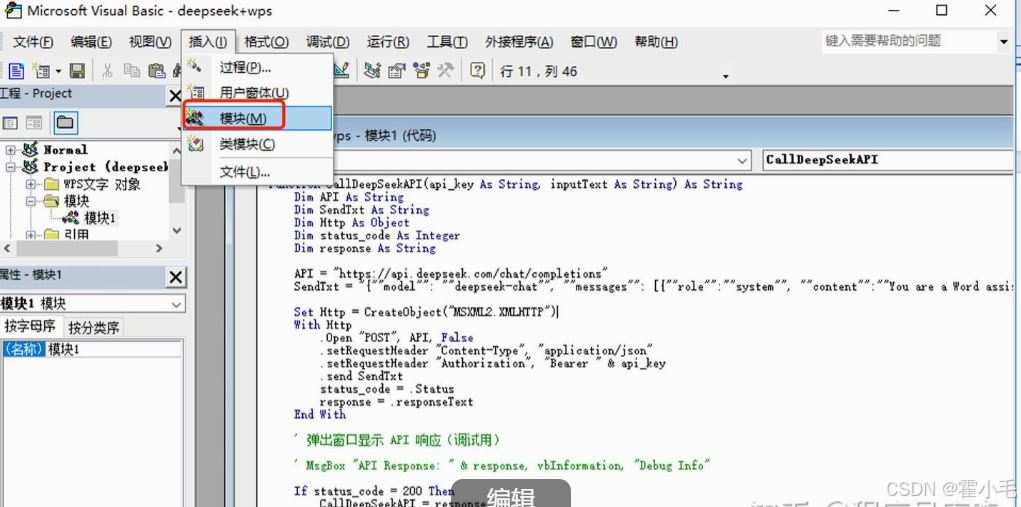Viewport: 1021px width, 507px height.
Task: Open the 运行(R) menu
Action: coord(388,42)
